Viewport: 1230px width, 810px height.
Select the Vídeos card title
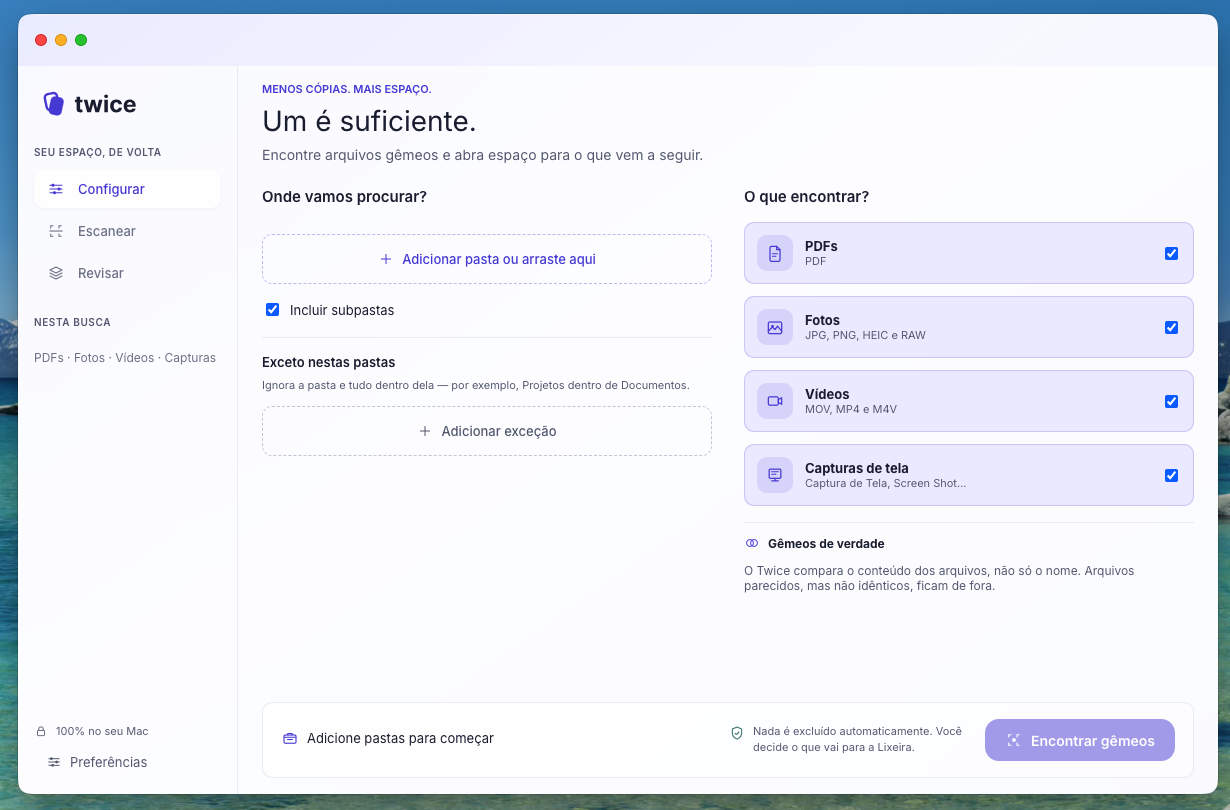pos(826,394)
